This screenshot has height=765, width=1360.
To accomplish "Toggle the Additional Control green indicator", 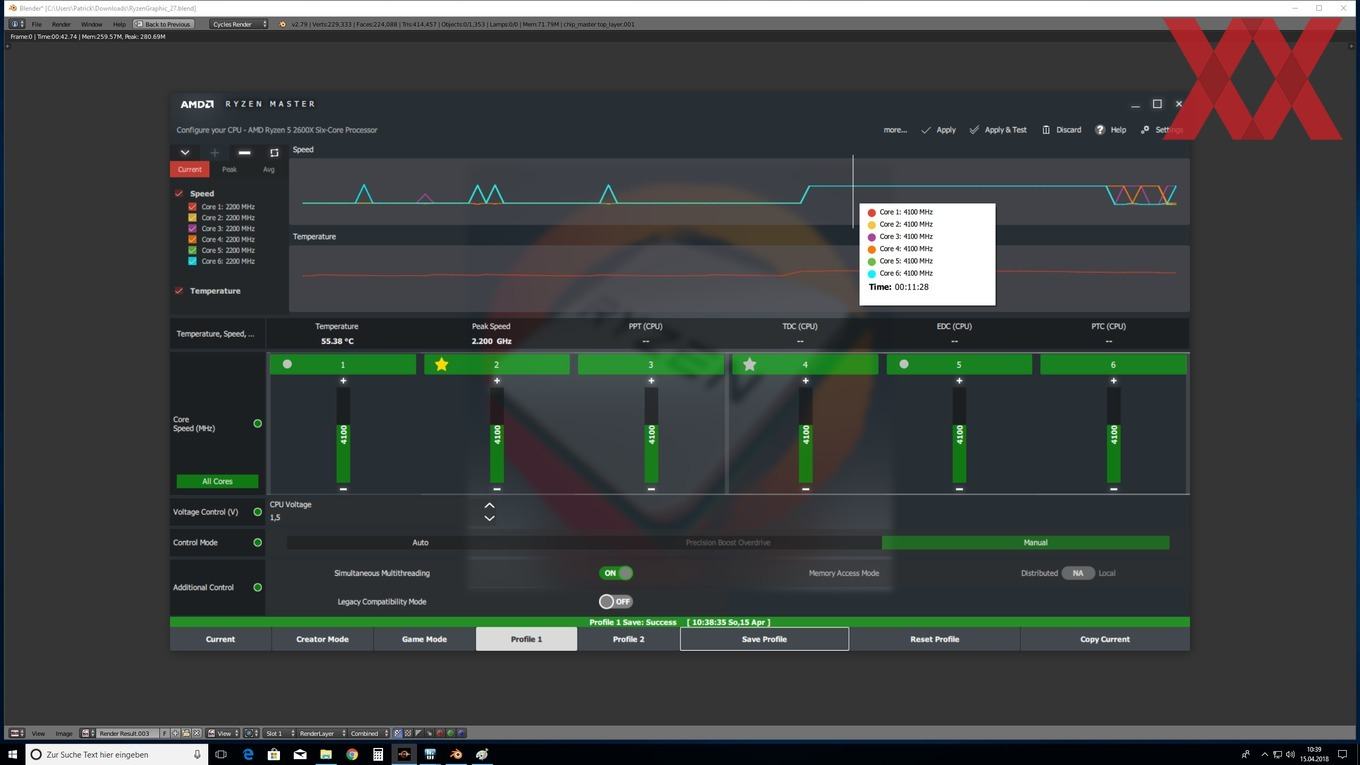I will (257, 588).
